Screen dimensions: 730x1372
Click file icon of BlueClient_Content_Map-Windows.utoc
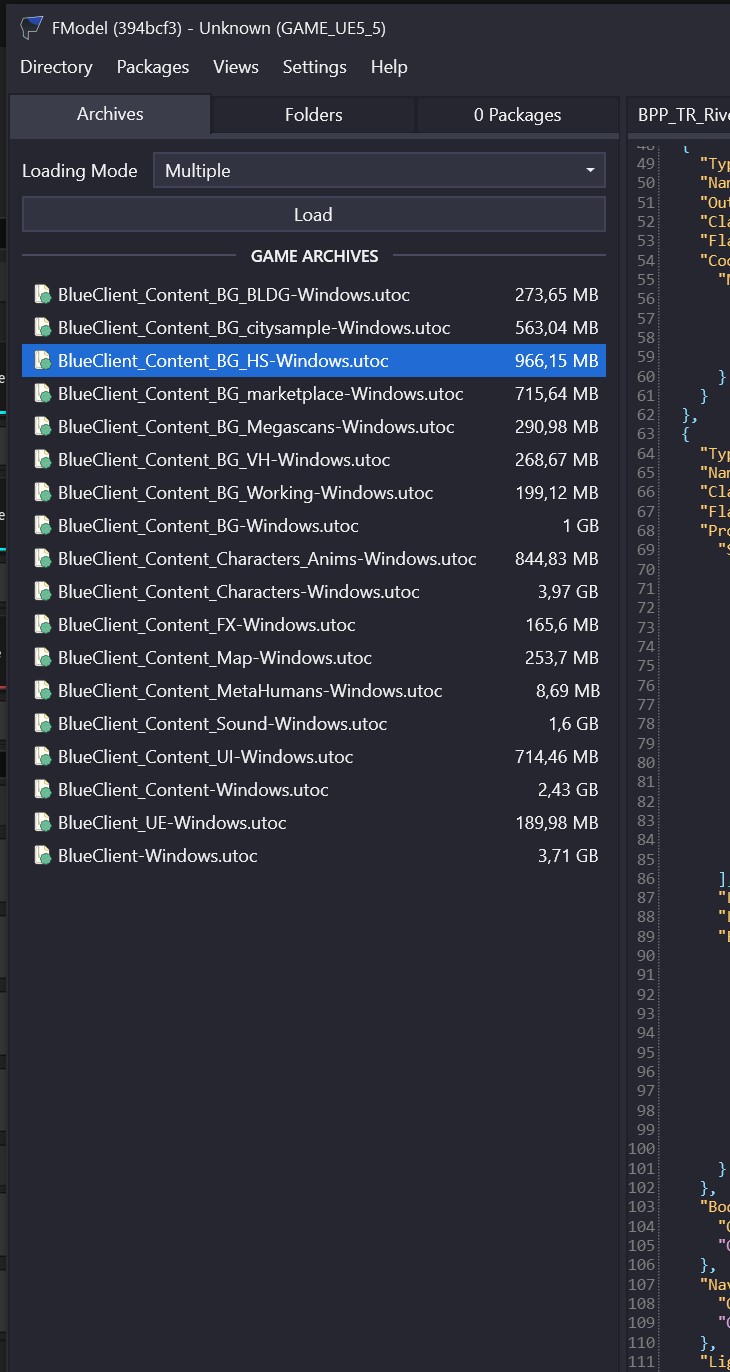pos(42,658)
